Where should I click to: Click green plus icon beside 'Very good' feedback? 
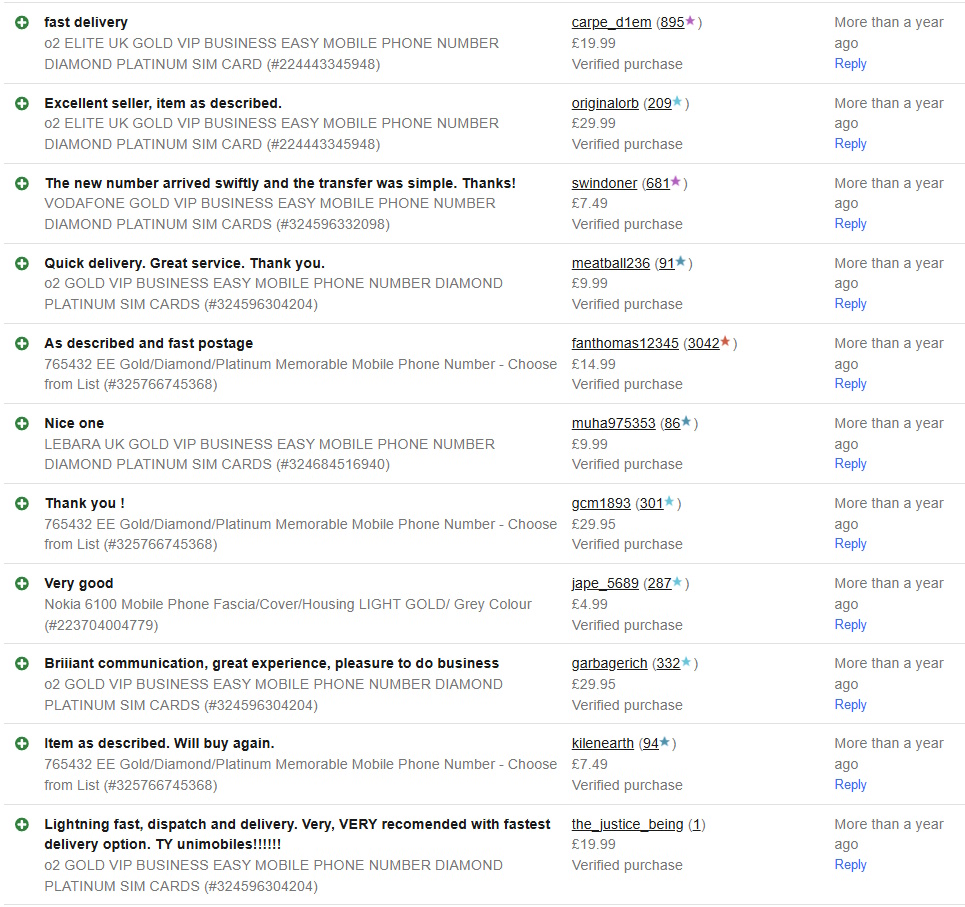[x=22, y=583]
